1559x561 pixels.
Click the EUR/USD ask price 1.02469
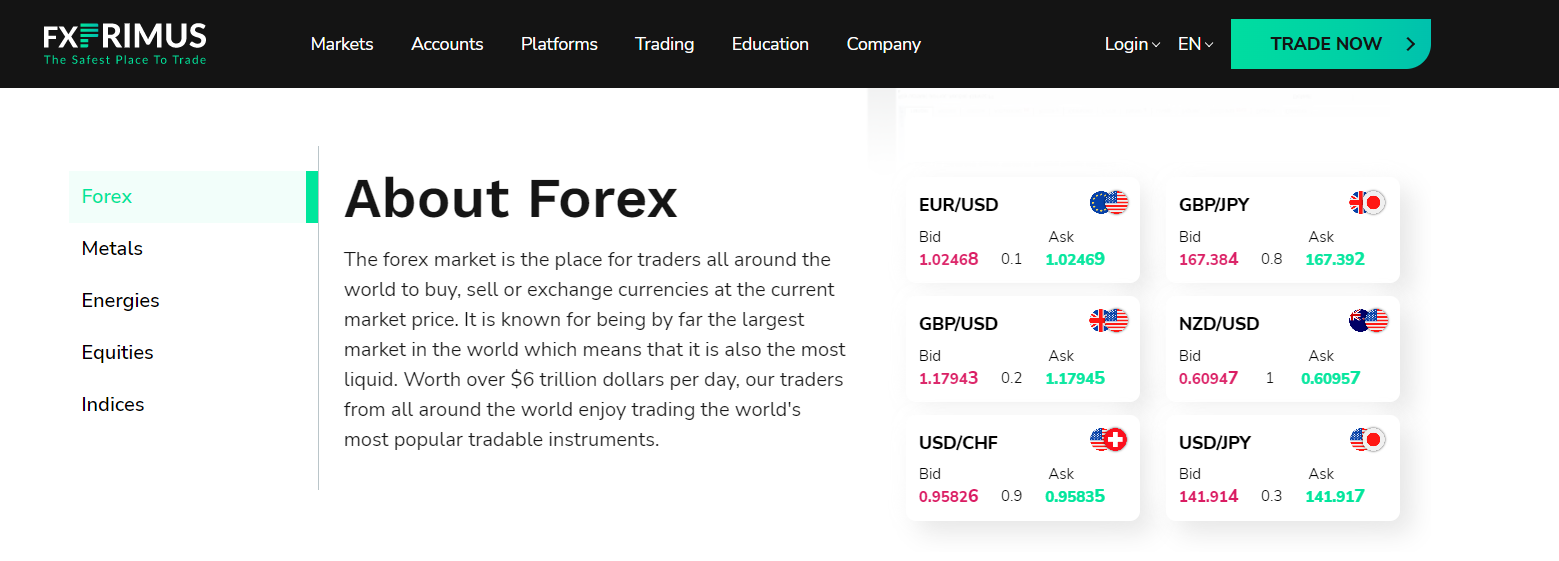[x=1075, y=259]
